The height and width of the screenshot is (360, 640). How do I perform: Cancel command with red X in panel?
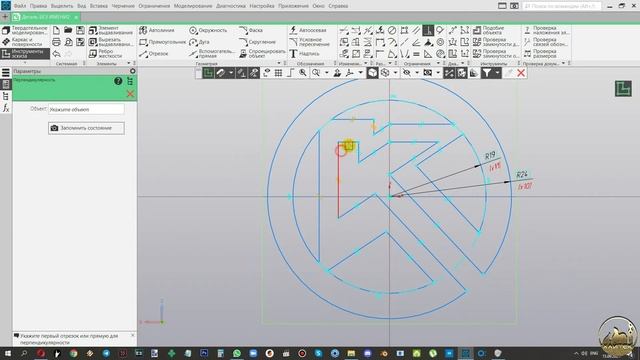130,94
